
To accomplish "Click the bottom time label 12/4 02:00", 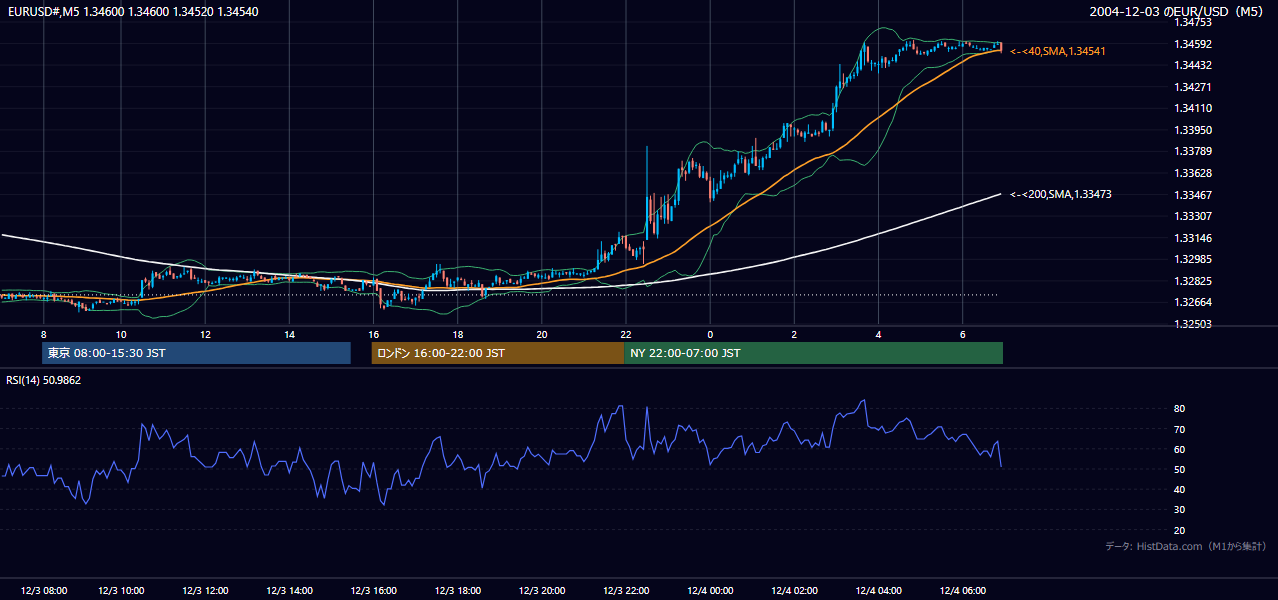I will click(x=794, y=590).
